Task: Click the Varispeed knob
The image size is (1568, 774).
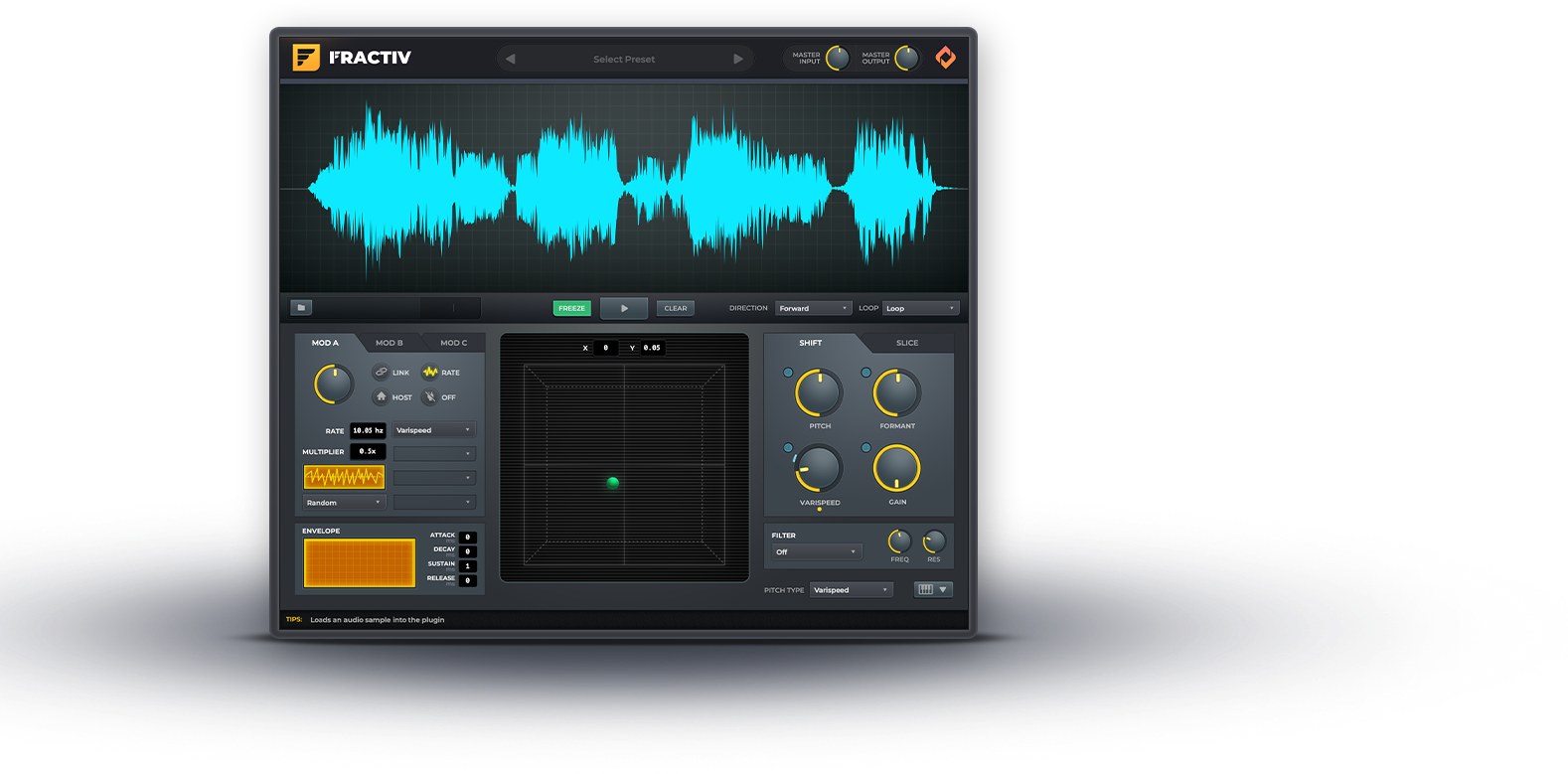Action: click(x=820, y=469)
